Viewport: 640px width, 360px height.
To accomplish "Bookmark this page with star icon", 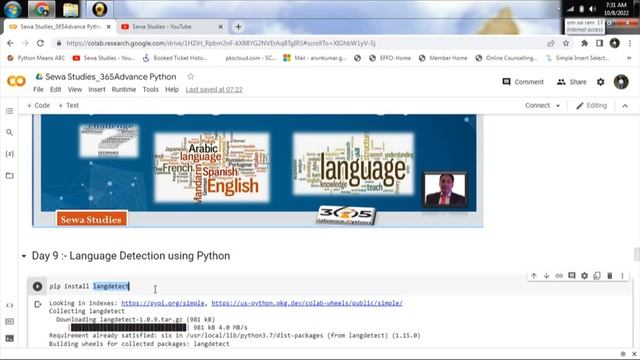I will (566, 43).
